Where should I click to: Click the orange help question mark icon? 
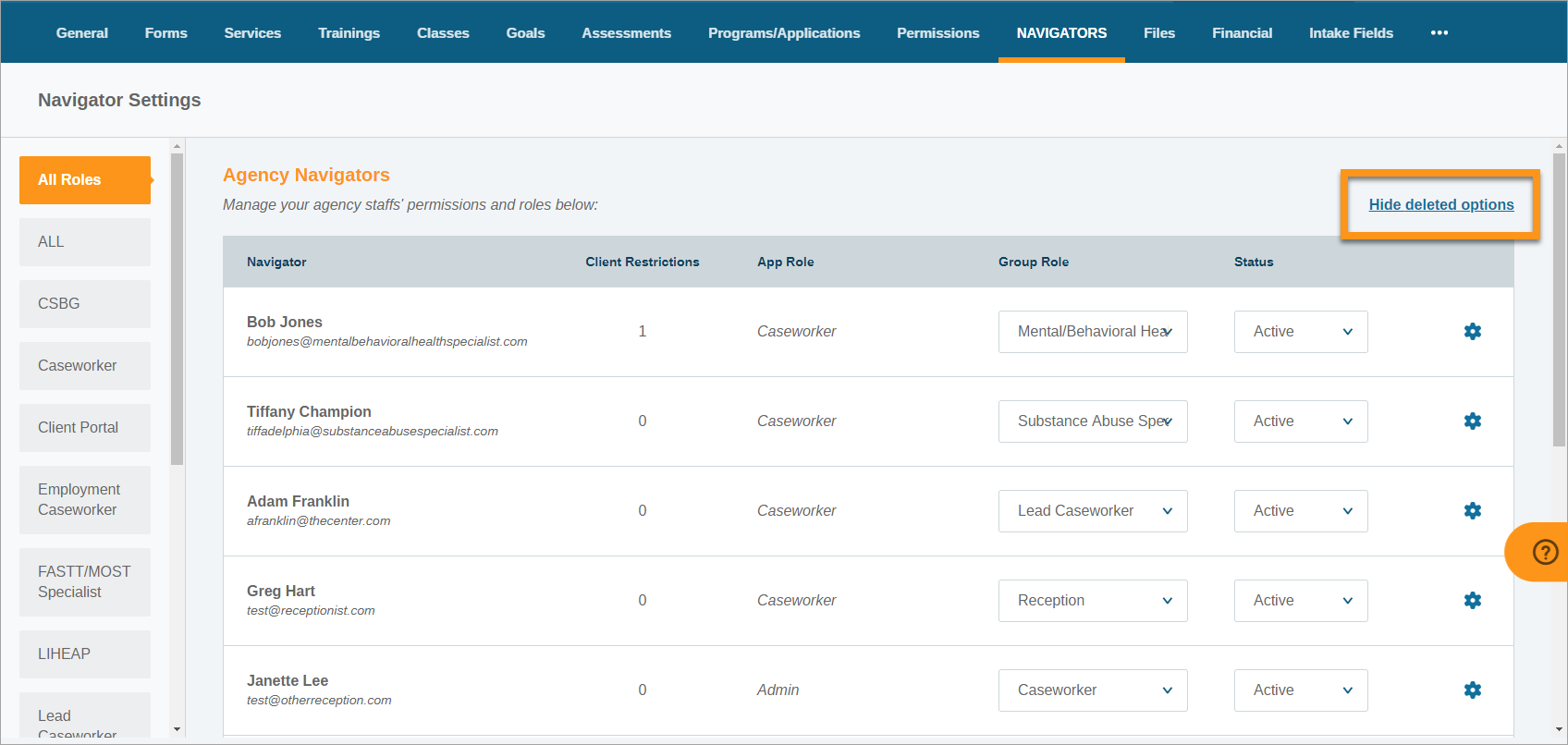[1545, 552]
